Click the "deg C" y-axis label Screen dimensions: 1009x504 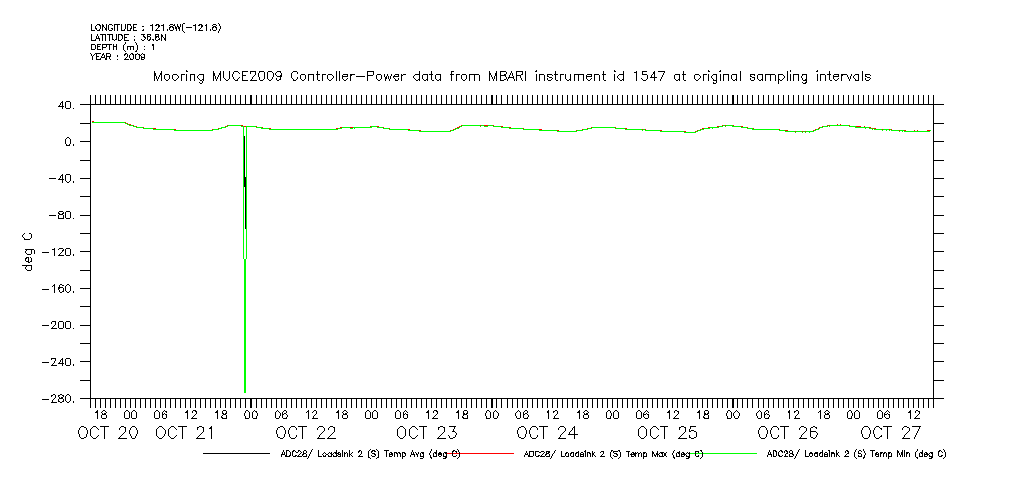pos(27,251)
